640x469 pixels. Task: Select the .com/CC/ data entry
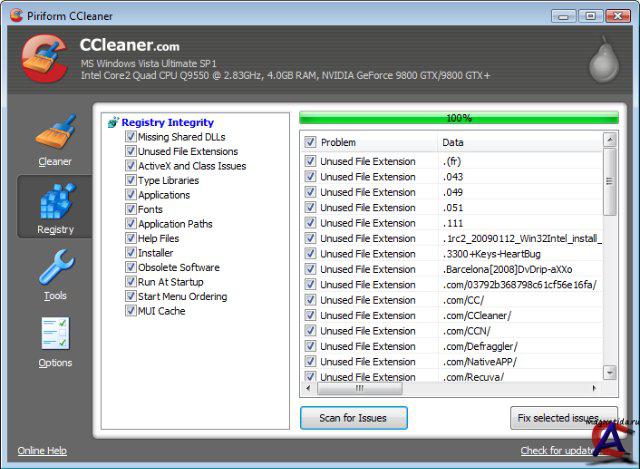(x=463, y=300)
